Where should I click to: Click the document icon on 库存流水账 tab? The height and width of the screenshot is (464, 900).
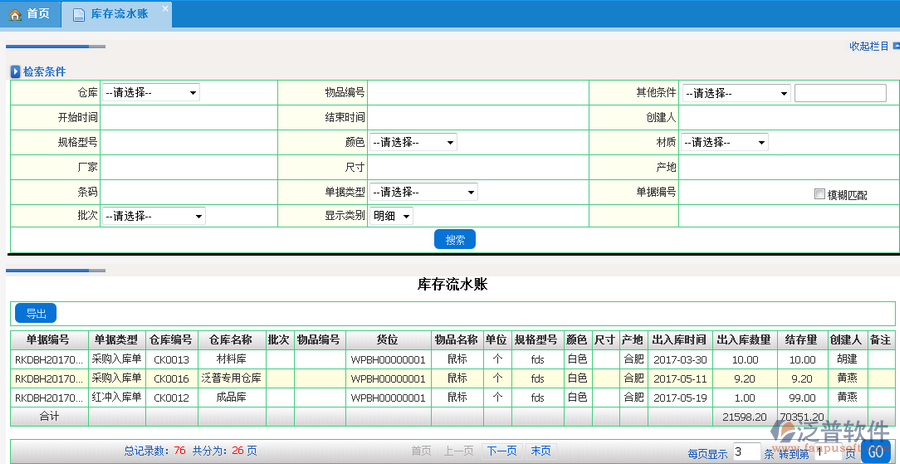[79, 14]
